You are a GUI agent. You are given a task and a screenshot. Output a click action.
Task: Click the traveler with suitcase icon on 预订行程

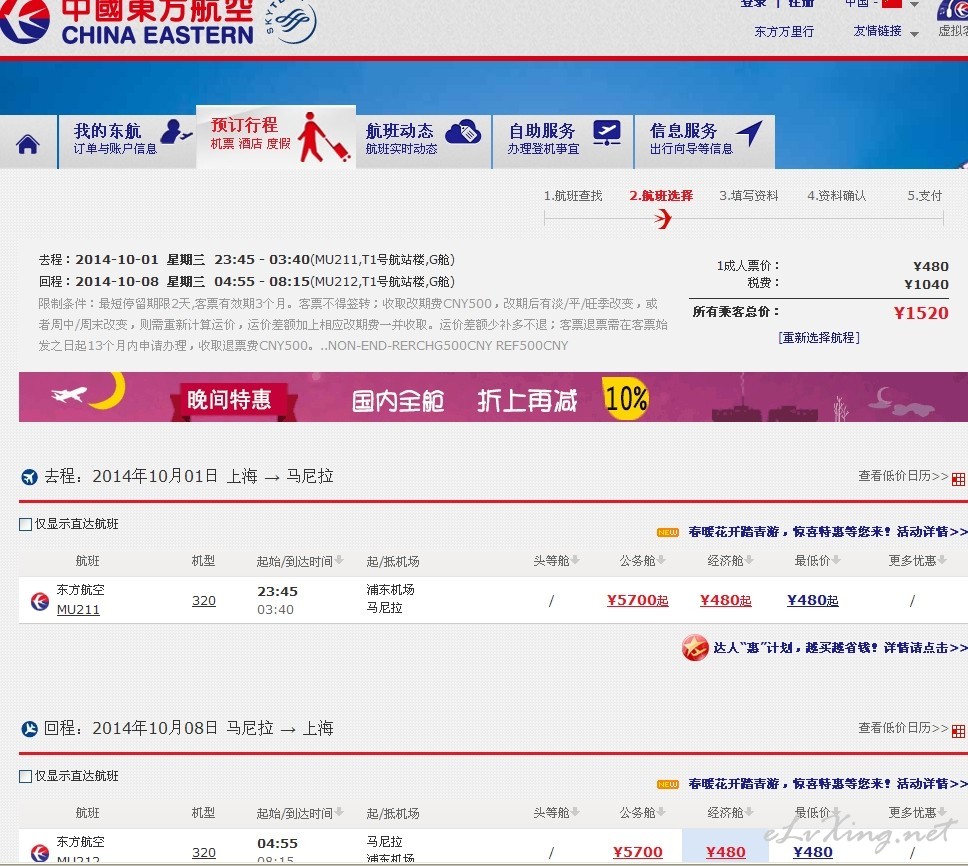pos(323,138)
